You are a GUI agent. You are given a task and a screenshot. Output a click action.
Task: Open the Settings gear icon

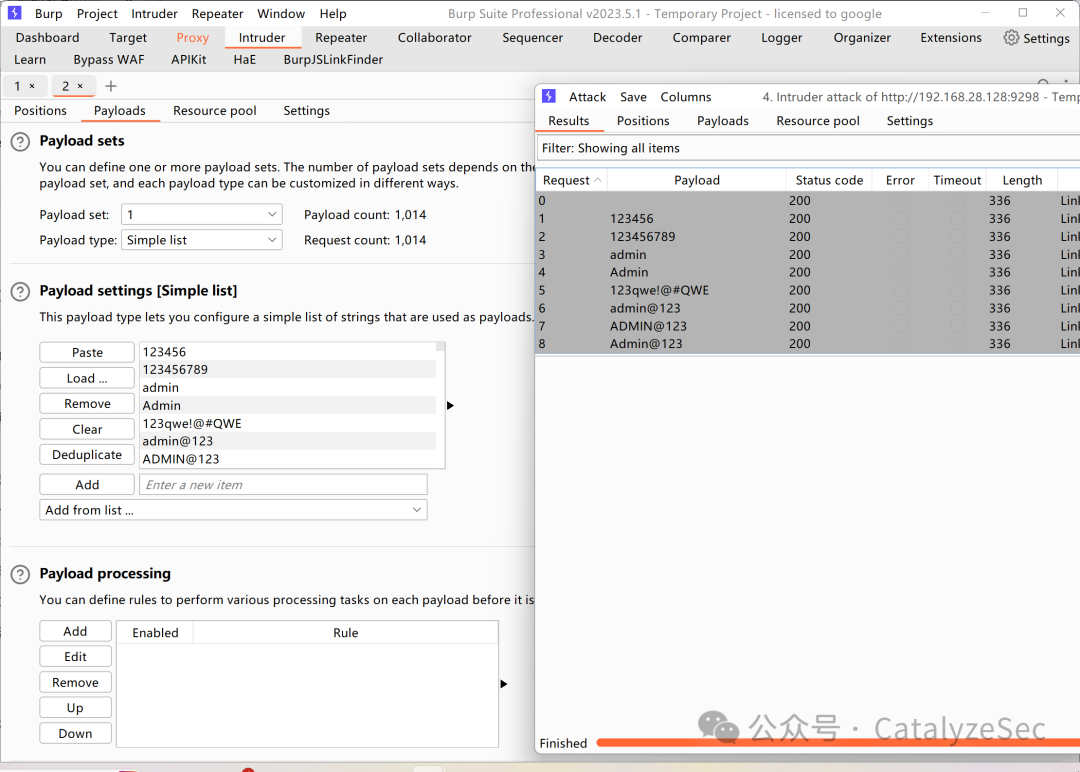[1010, 38]
